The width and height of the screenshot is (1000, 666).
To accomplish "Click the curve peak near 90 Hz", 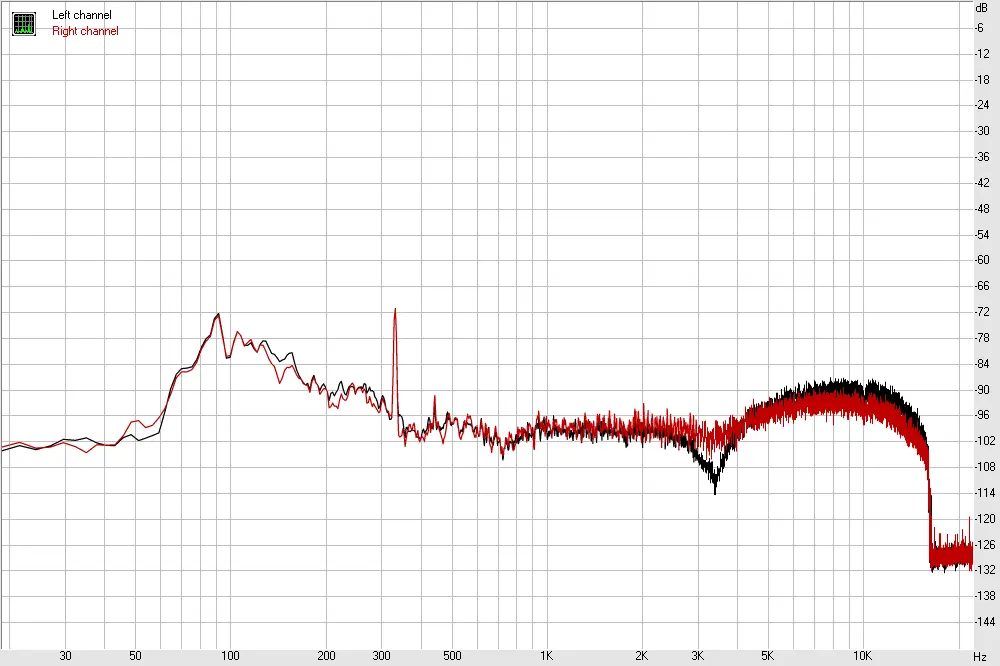I will tap(218, 316).
